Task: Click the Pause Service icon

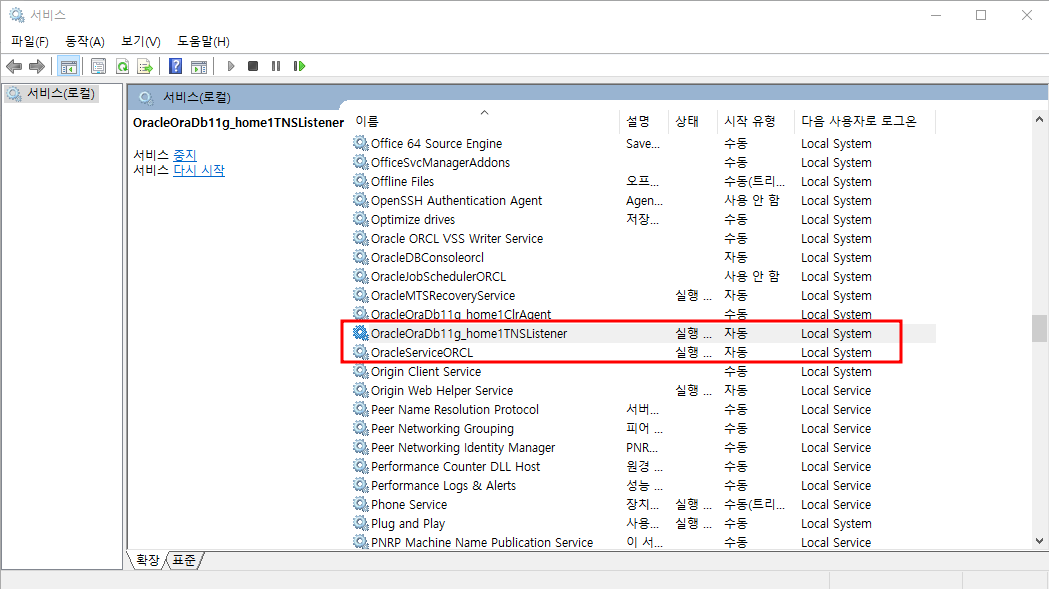Action: pos(276,66)
